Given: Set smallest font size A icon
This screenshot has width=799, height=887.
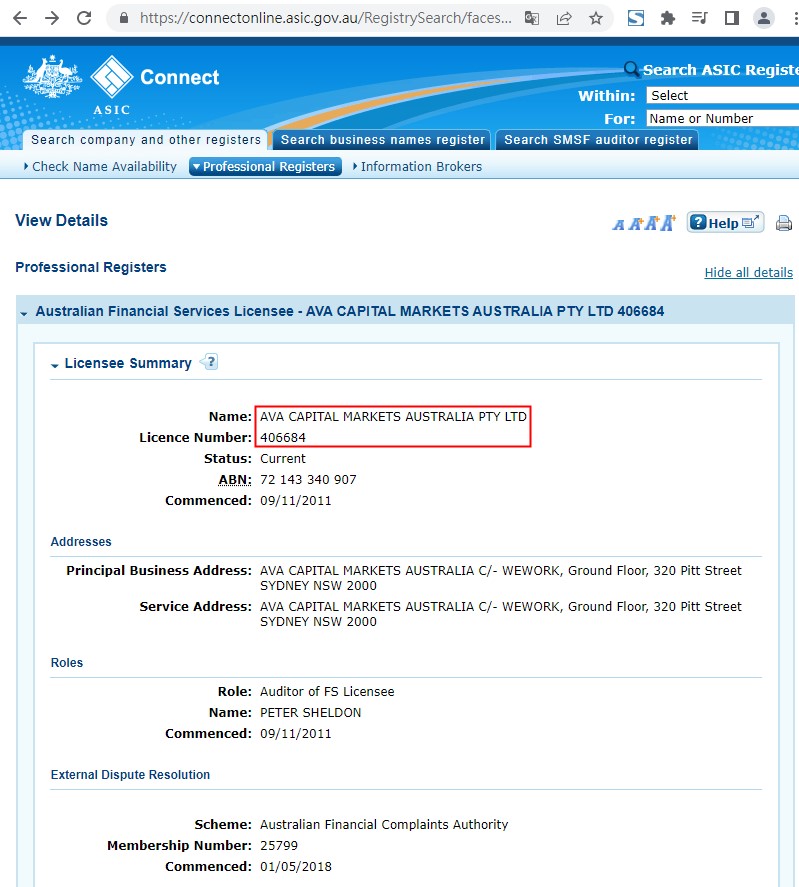Looking at the screenshot, I should click(x=618, y=225).
